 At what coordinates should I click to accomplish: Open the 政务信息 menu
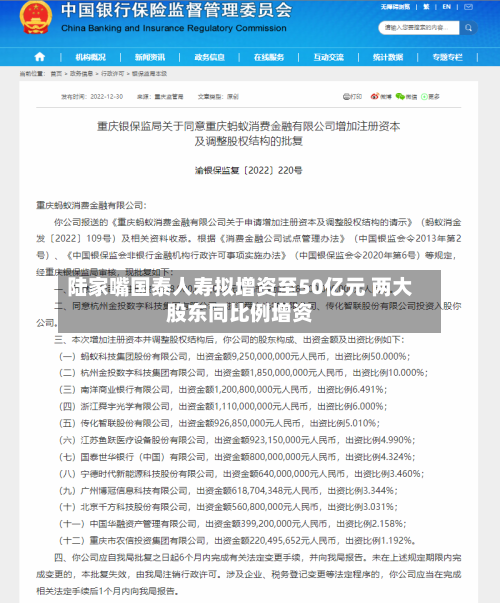(210, 57)
